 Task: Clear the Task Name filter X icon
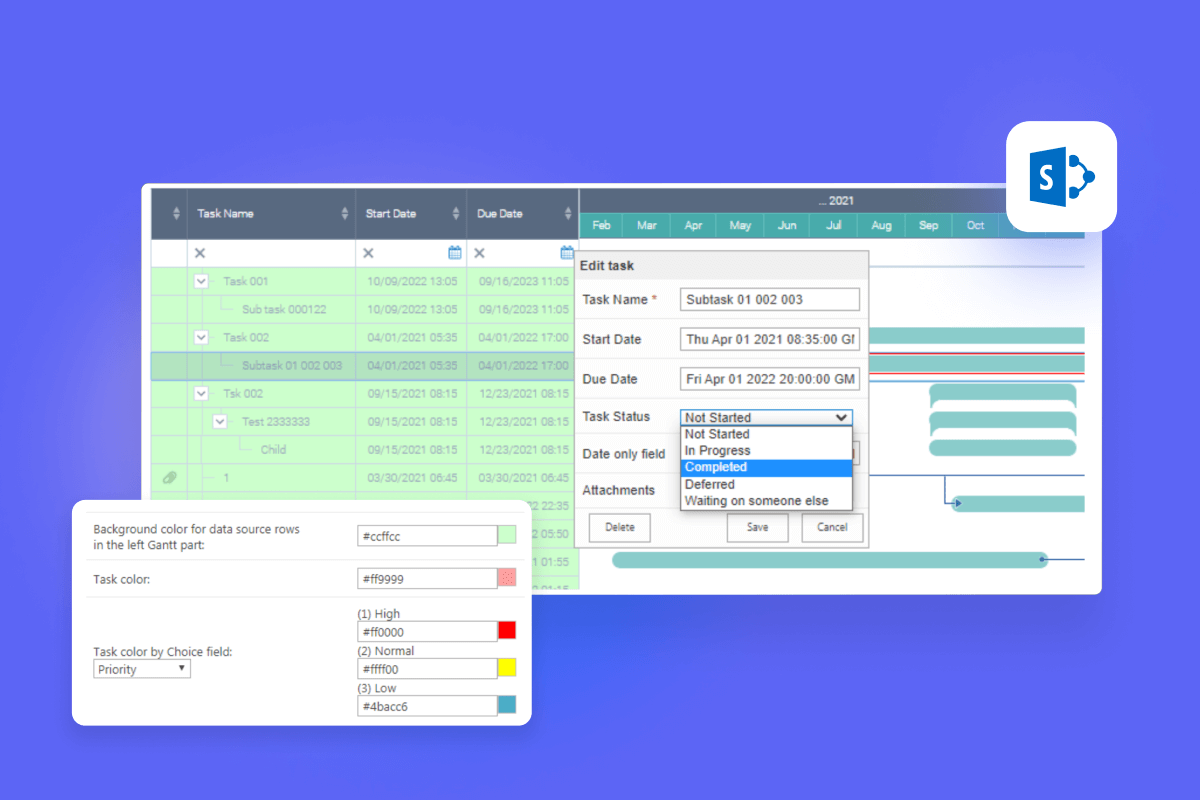click(x=200, y=254)
